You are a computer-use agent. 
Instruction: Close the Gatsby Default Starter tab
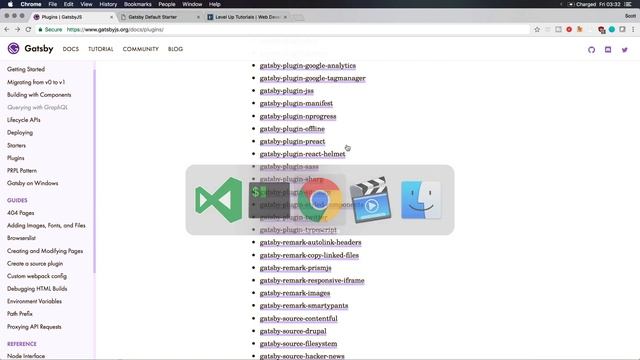(x=198, y=17)
